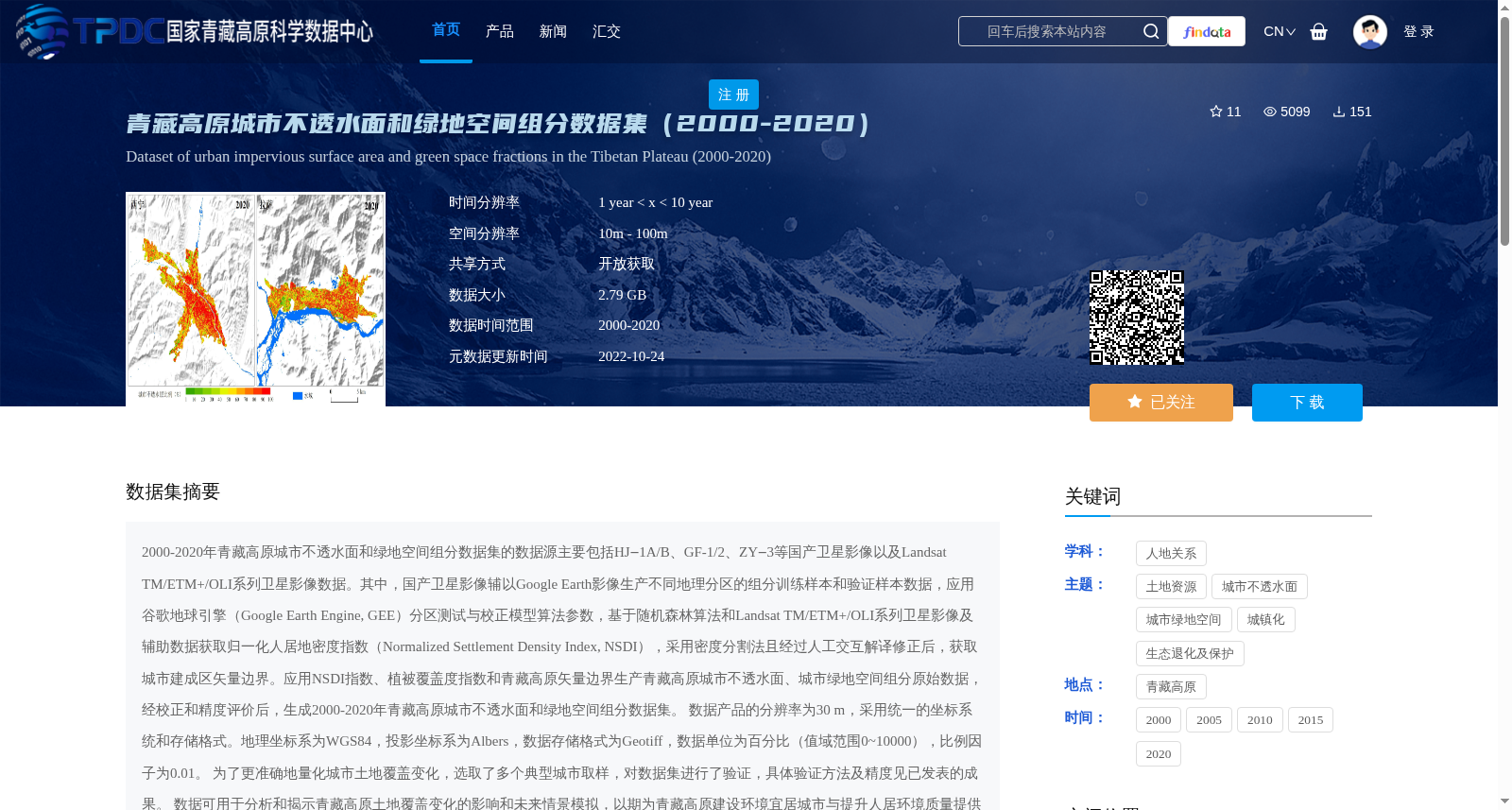Screen dimensions: 1512x810
Task: Click the 2022-10-24 update date value
Action: tap(631, 356)
